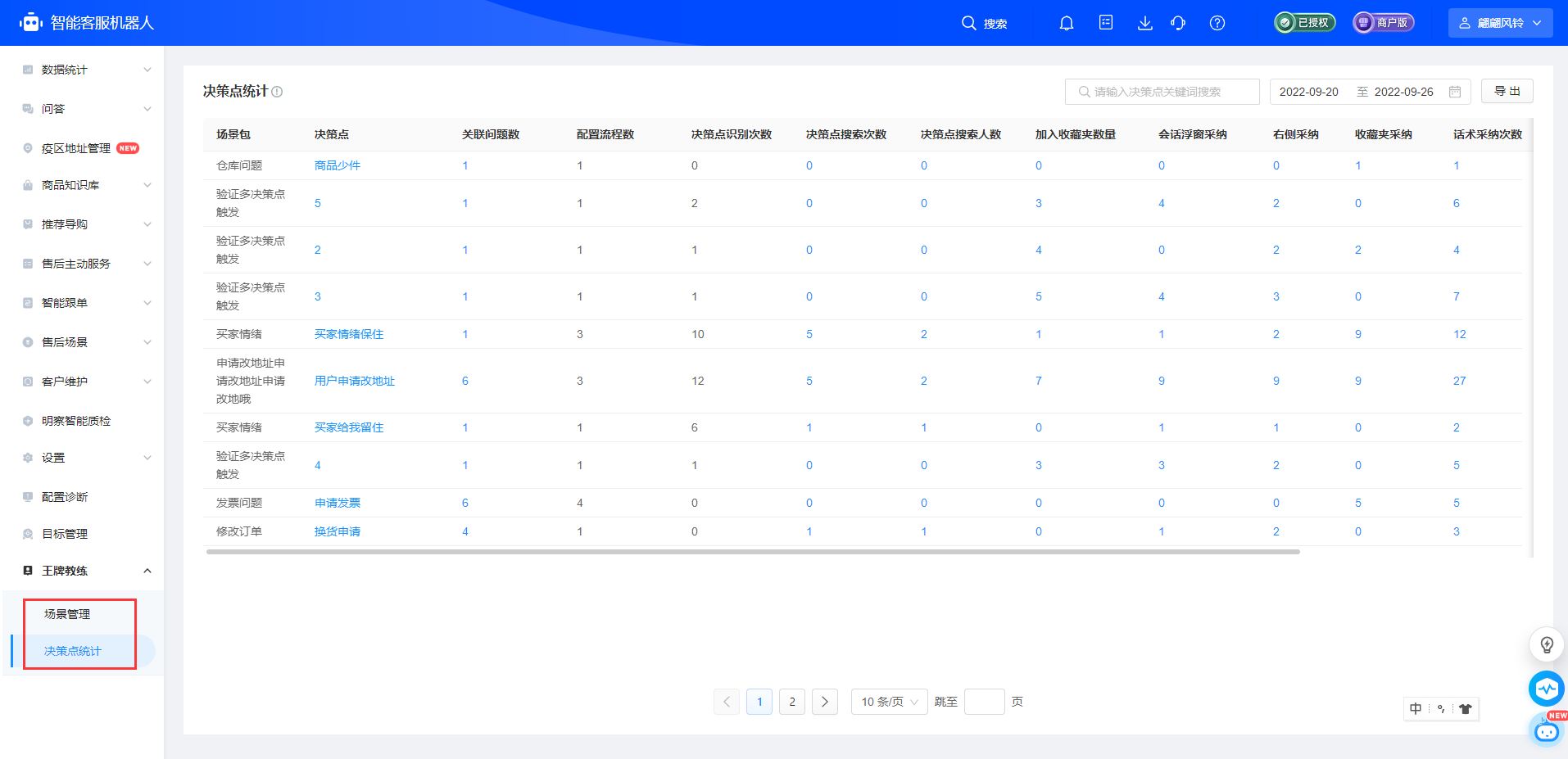Click the 决策点识别次数 column header
The image size is (1568, 759).
pyautogui.click(x=732, y=134)
